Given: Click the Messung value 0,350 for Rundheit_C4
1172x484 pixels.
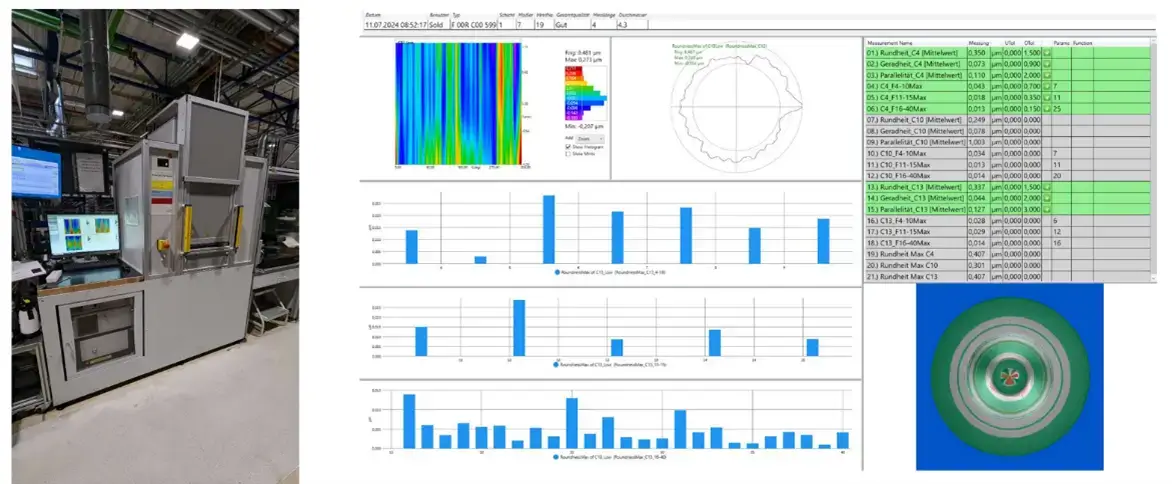Looking at the screenshot, I should pyautogui.click(x=977, y=53).
